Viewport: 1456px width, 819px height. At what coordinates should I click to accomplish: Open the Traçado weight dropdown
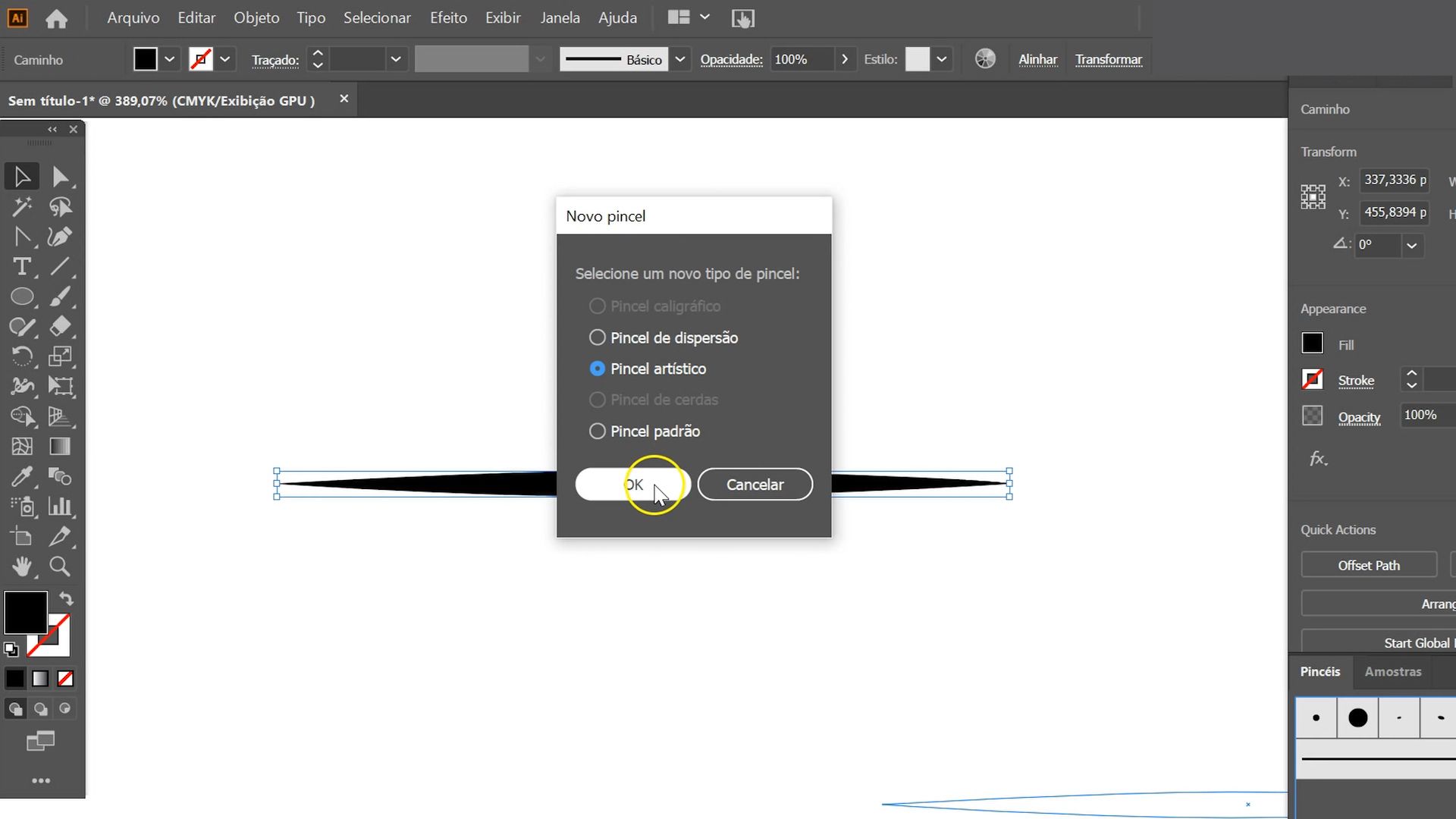click(395, 59)
